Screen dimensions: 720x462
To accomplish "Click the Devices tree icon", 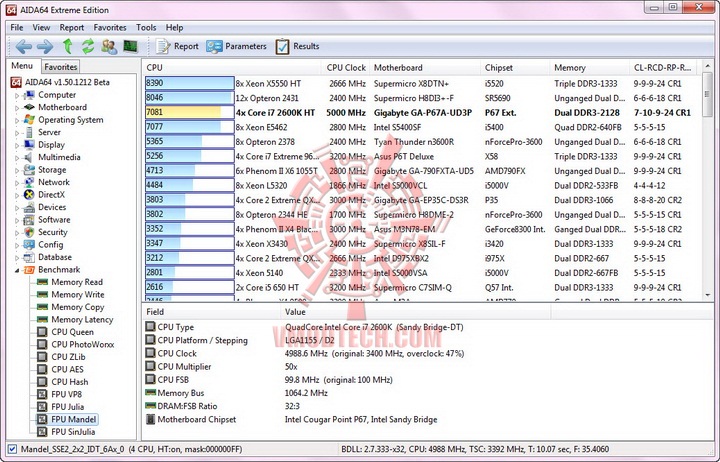I will point(29,207).
